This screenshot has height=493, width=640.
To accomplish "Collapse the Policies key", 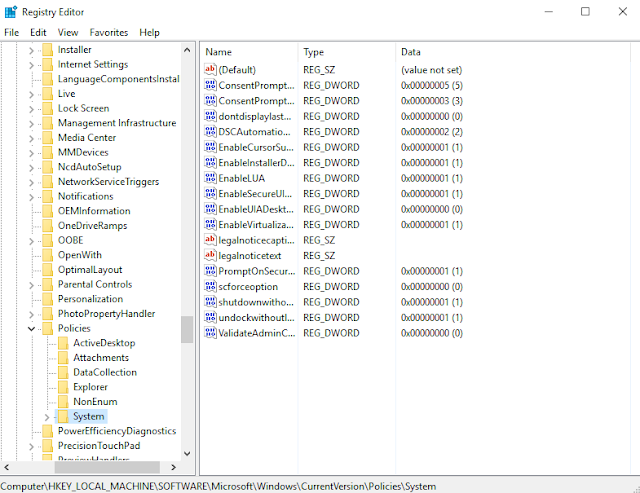I will pos(31,329).
